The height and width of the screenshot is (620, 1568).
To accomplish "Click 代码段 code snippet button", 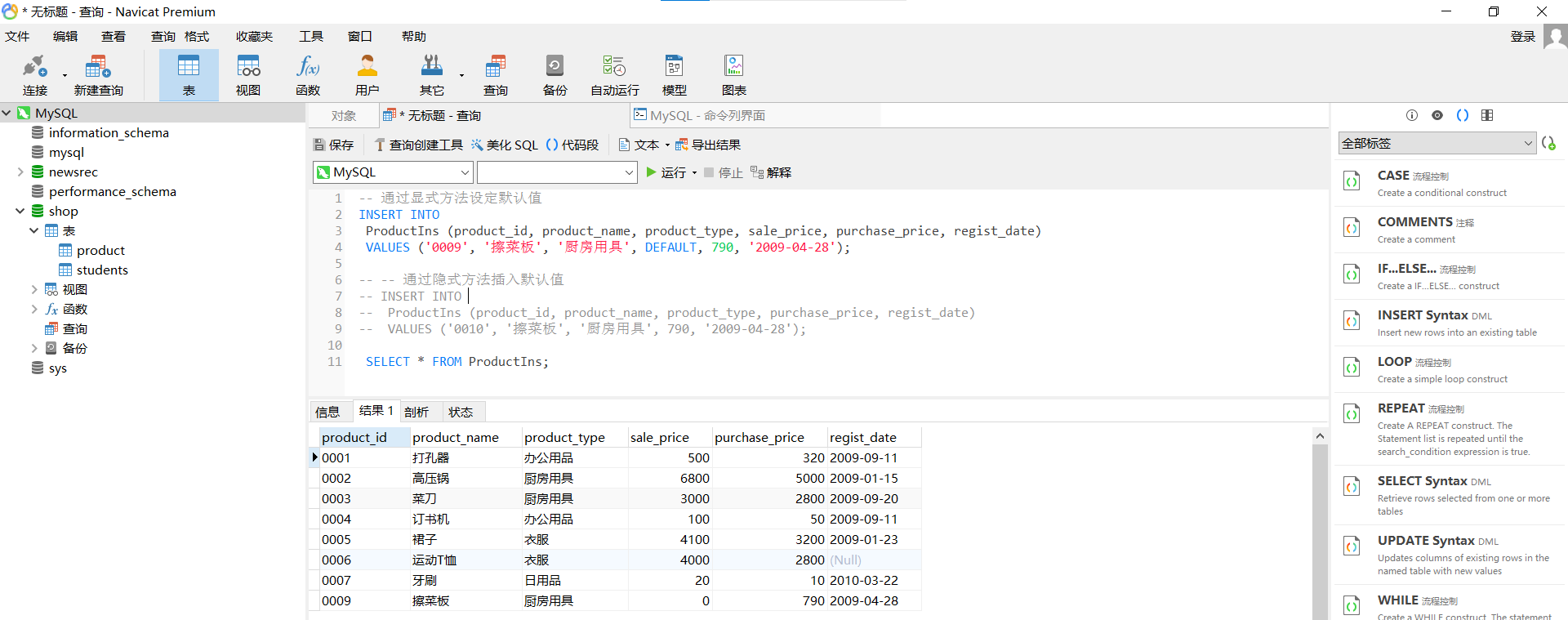I will click(572, 145).
